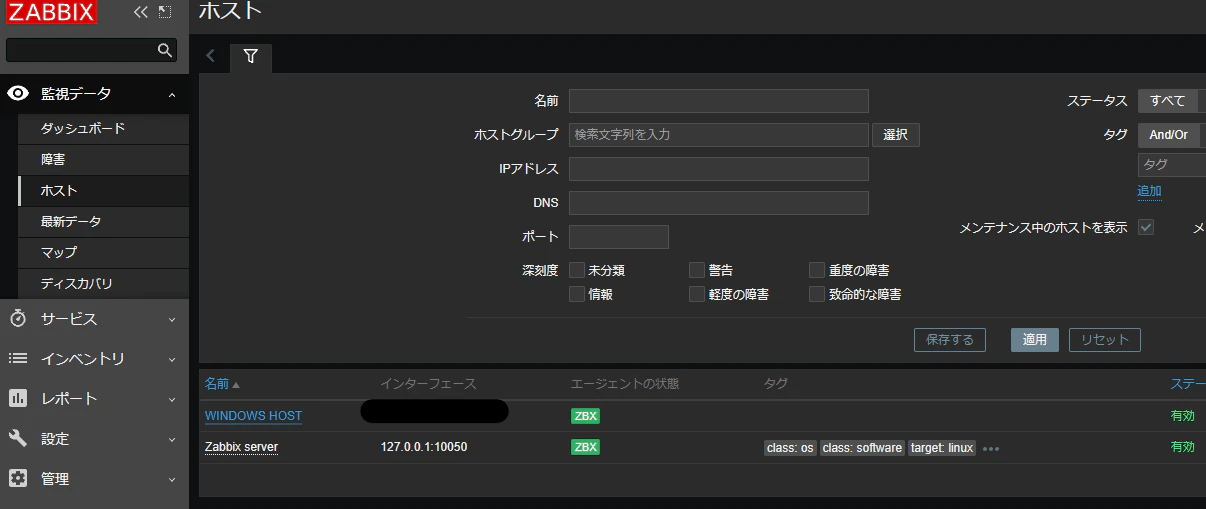This screenshot has width=1206, height=509.
Task: Open the WINDOWS HOST link
Action: pyautogui.click(x=253, y=416)
